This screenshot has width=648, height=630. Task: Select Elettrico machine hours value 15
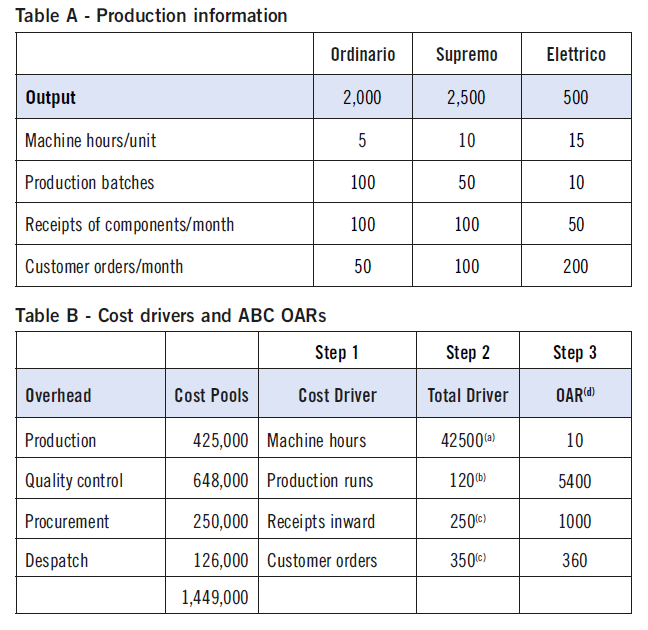(576, 141)
